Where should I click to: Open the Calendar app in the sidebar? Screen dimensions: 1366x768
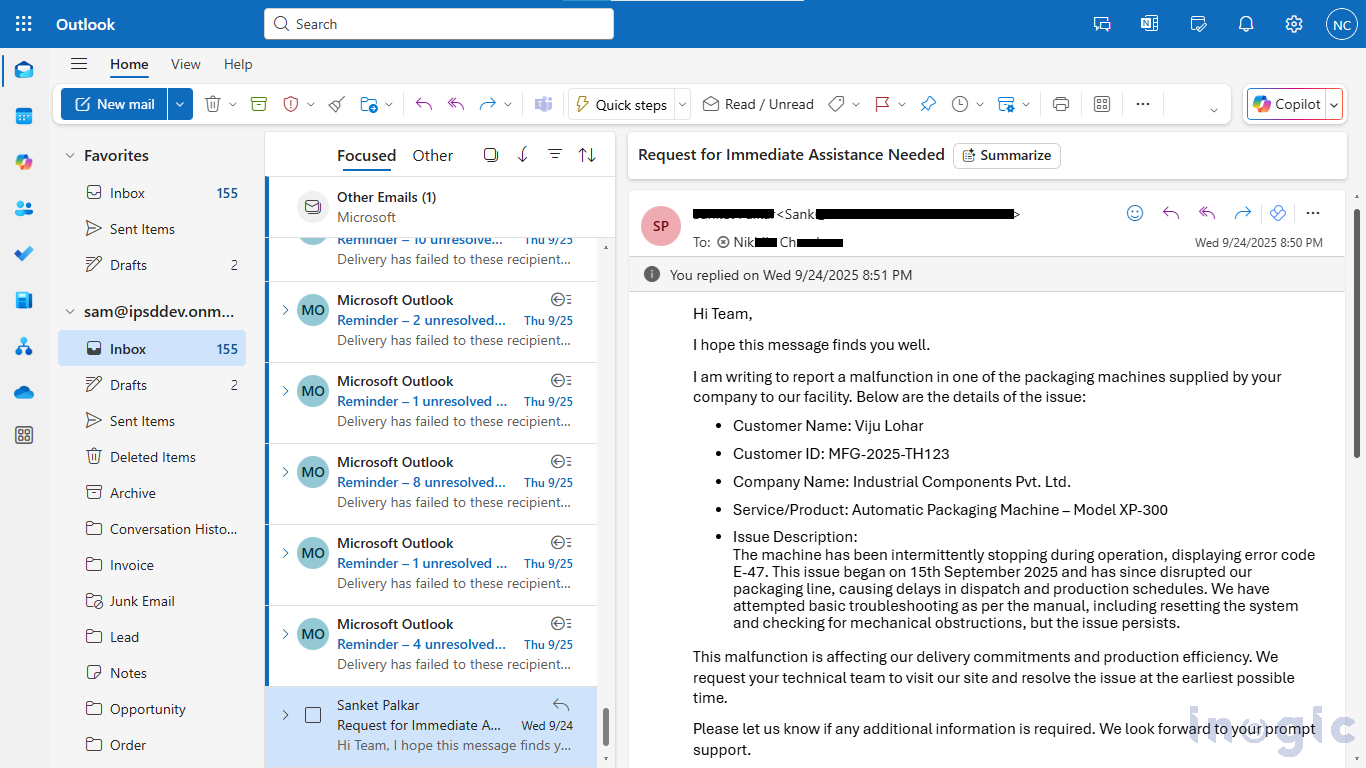[x=24, y=116]
